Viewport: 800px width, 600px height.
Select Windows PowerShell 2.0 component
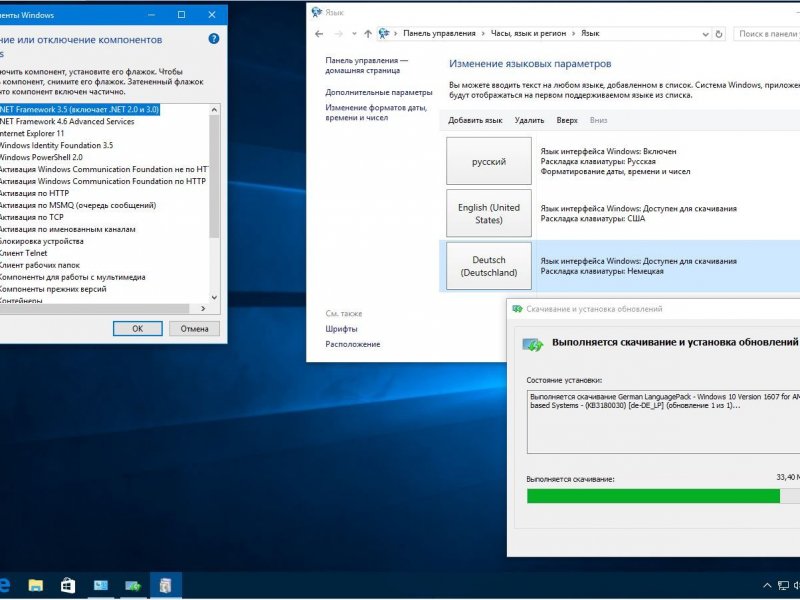tap(41, 157)
